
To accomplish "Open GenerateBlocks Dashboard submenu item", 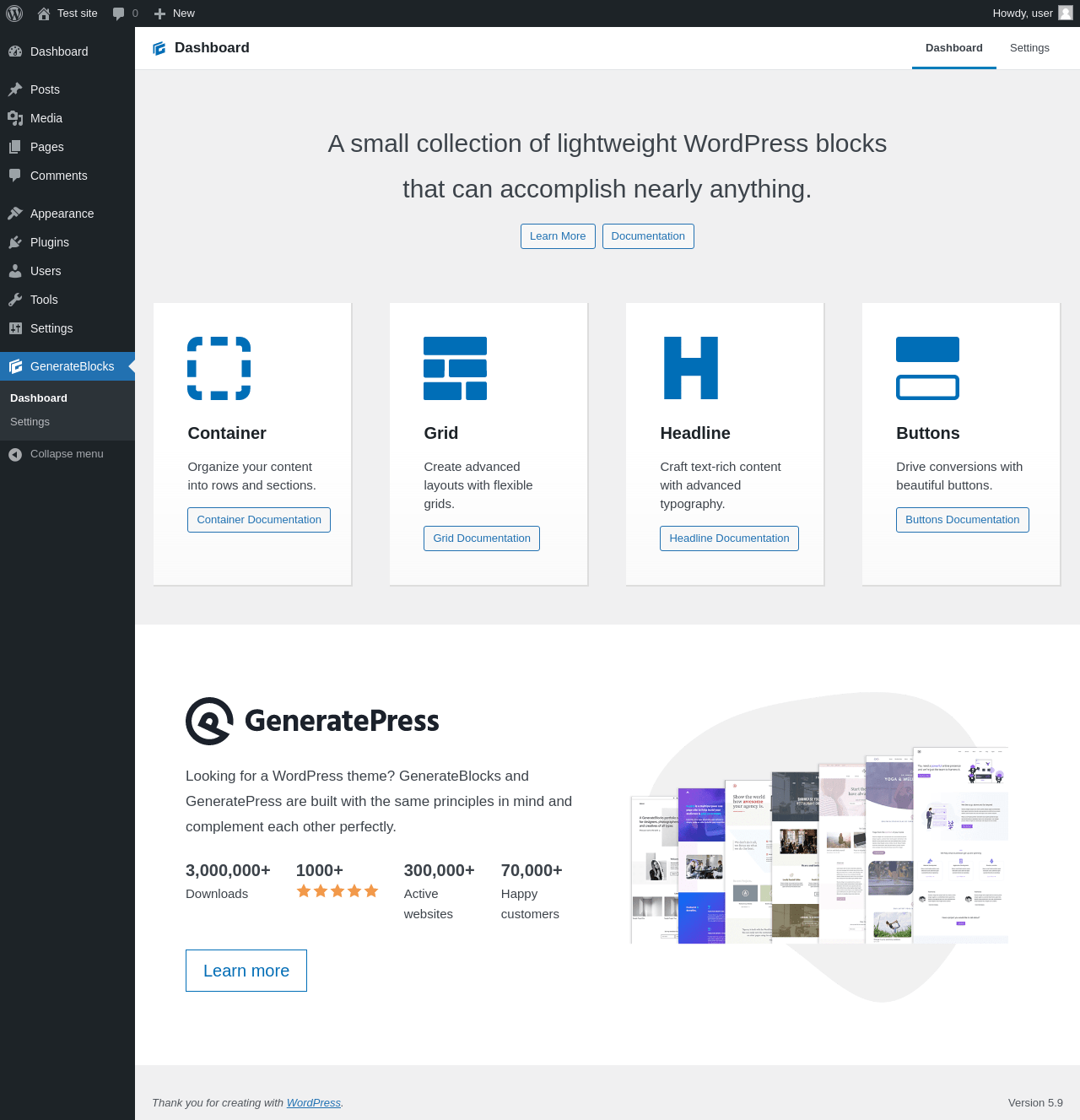I will coord(67,398).
